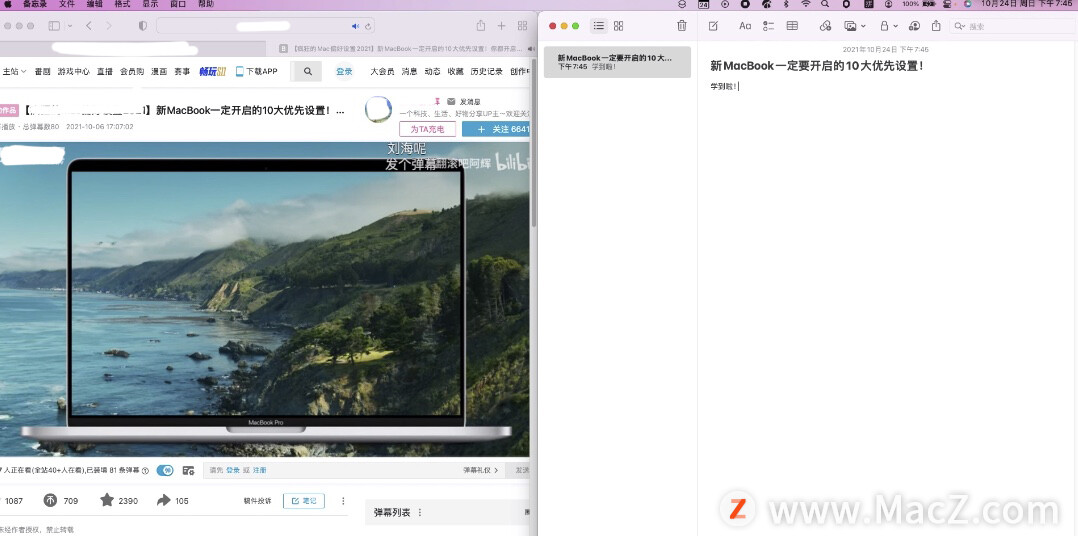Expand 弹幕礼仪
This screenshot has height=536, width=1078.
coord(481,470)
